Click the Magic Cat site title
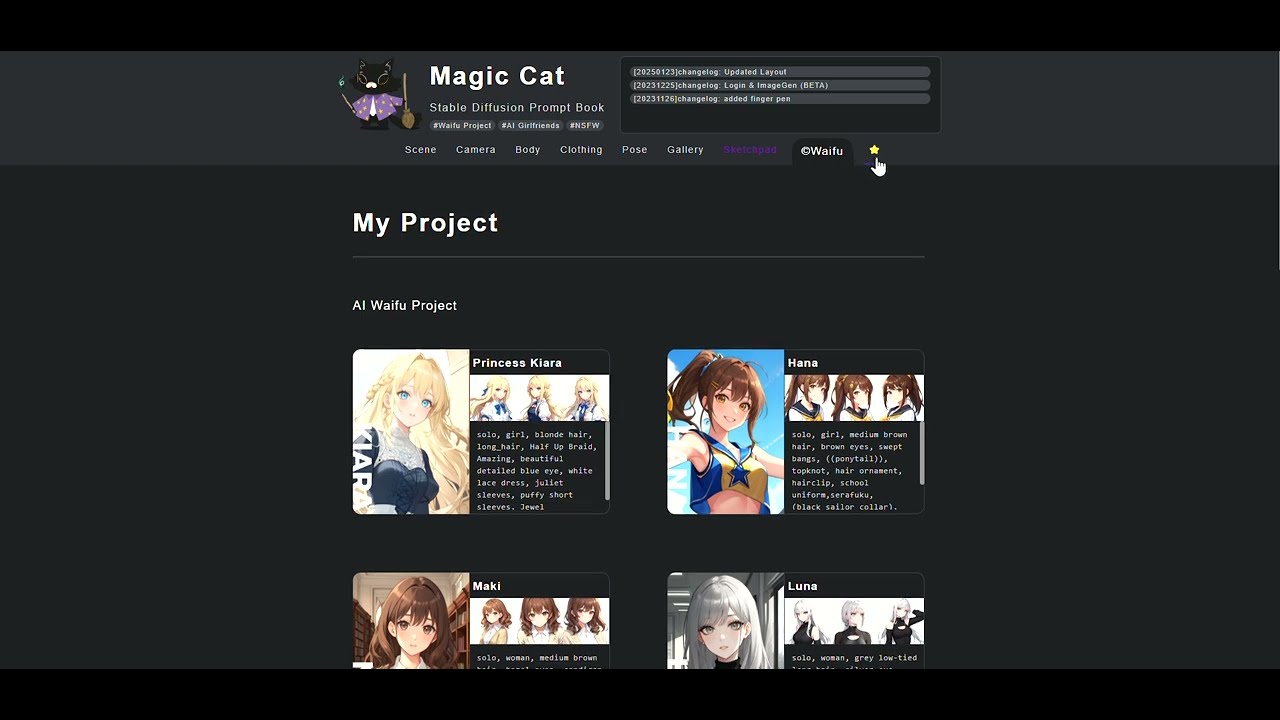Viewport: 1280px width, 720px height. [497, 76]
